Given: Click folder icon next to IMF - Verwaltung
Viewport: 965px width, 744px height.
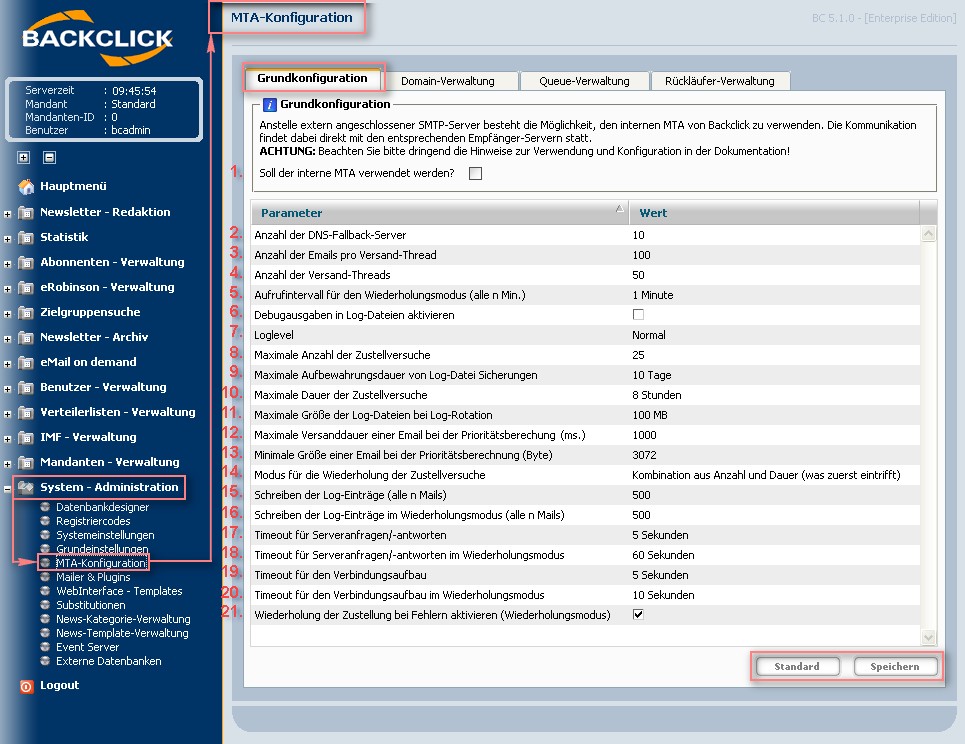Looking at the screenshot, I should pos(26,438).
